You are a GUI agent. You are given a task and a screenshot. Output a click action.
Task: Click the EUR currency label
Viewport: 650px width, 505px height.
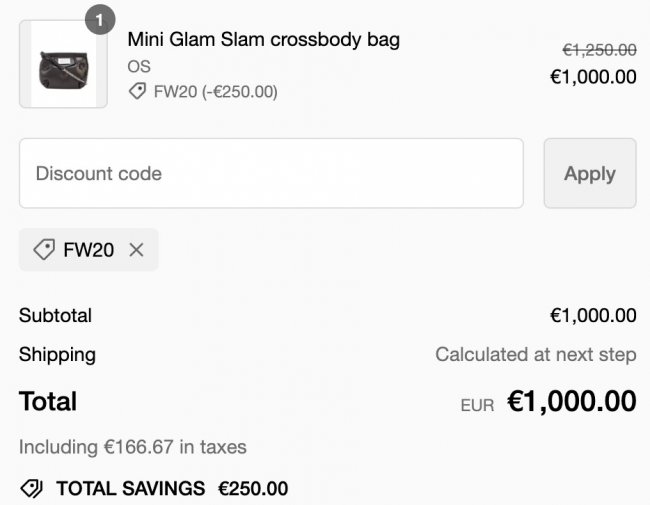tap(478, 405)
